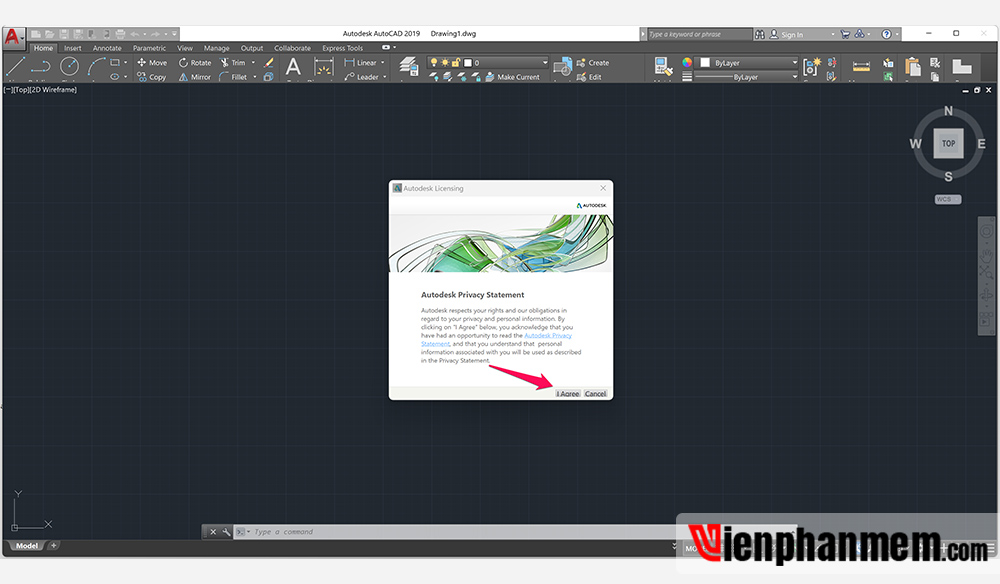Select the Polyline tool

pos(41,66)
